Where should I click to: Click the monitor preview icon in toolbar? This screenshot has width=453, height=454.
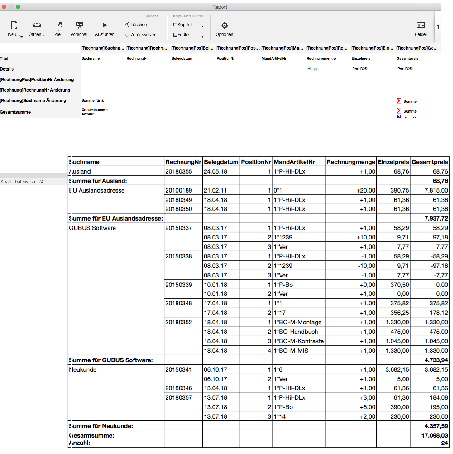point(79,25)
